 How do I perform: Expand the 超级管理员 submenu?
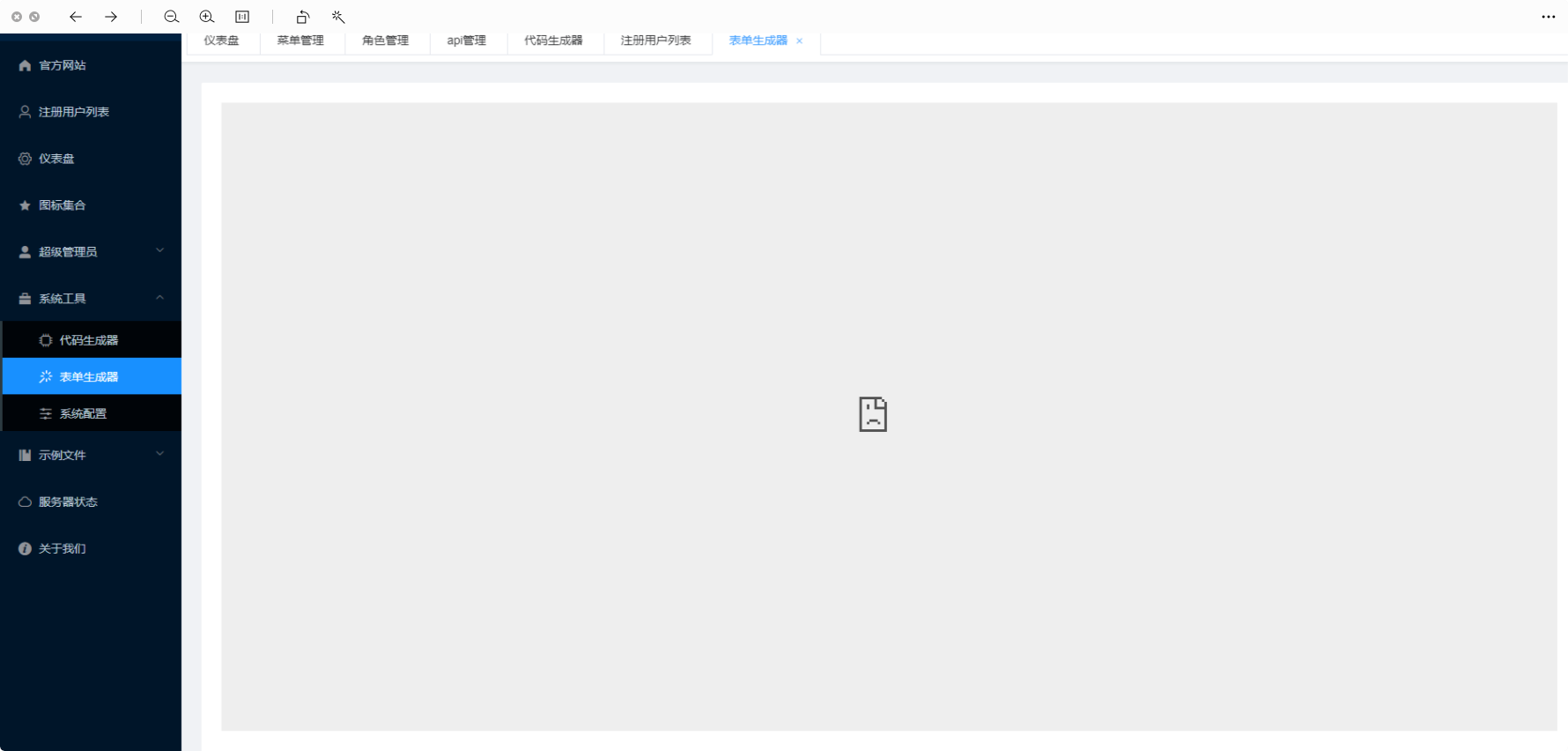(91, 252)
